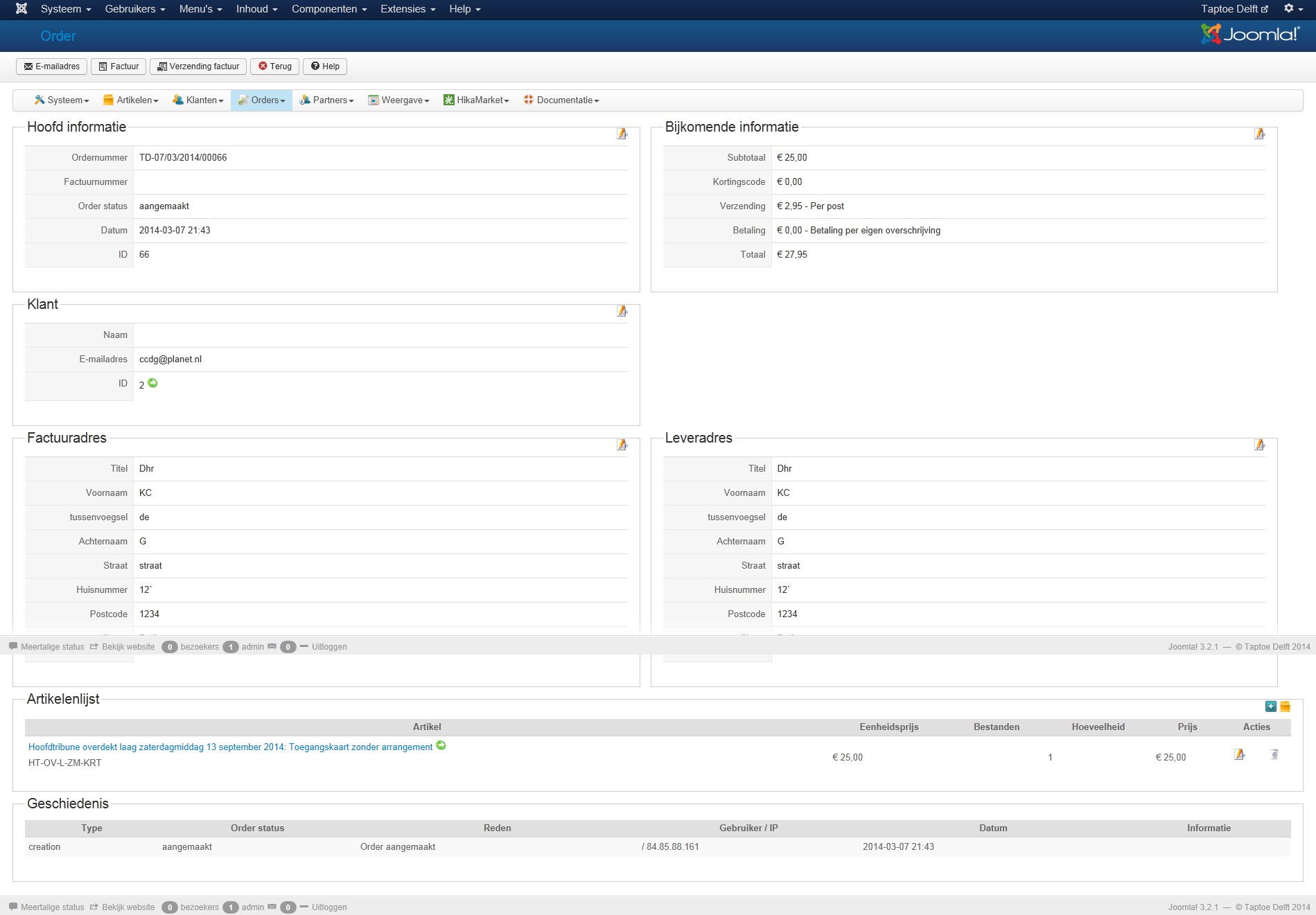The image size is (1316, 915).
Task: Click the green arrow after the Hoofdtribune article link
Action: click(x=441, y=746)
